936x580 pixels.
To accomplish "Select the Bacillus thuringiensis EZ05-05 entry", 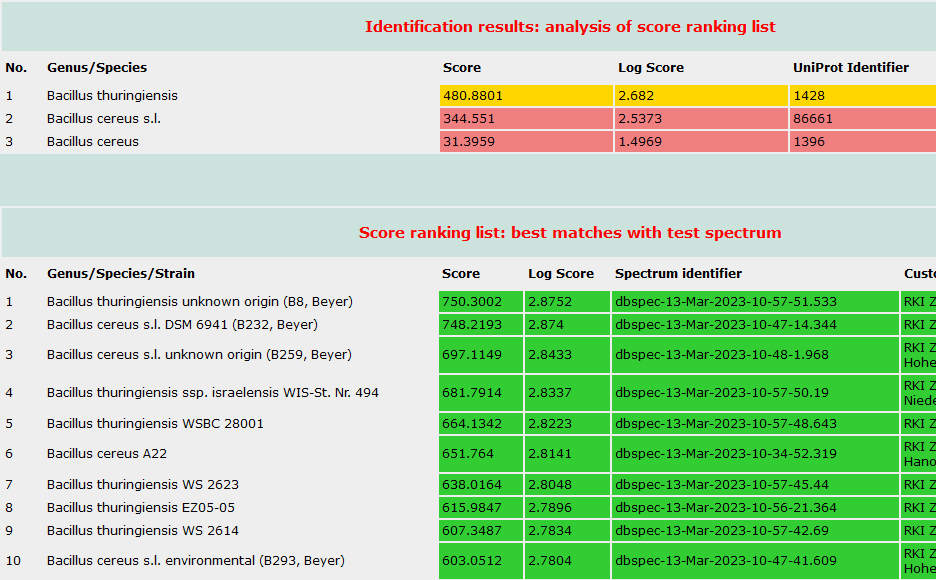I will [x=141, y=508].
